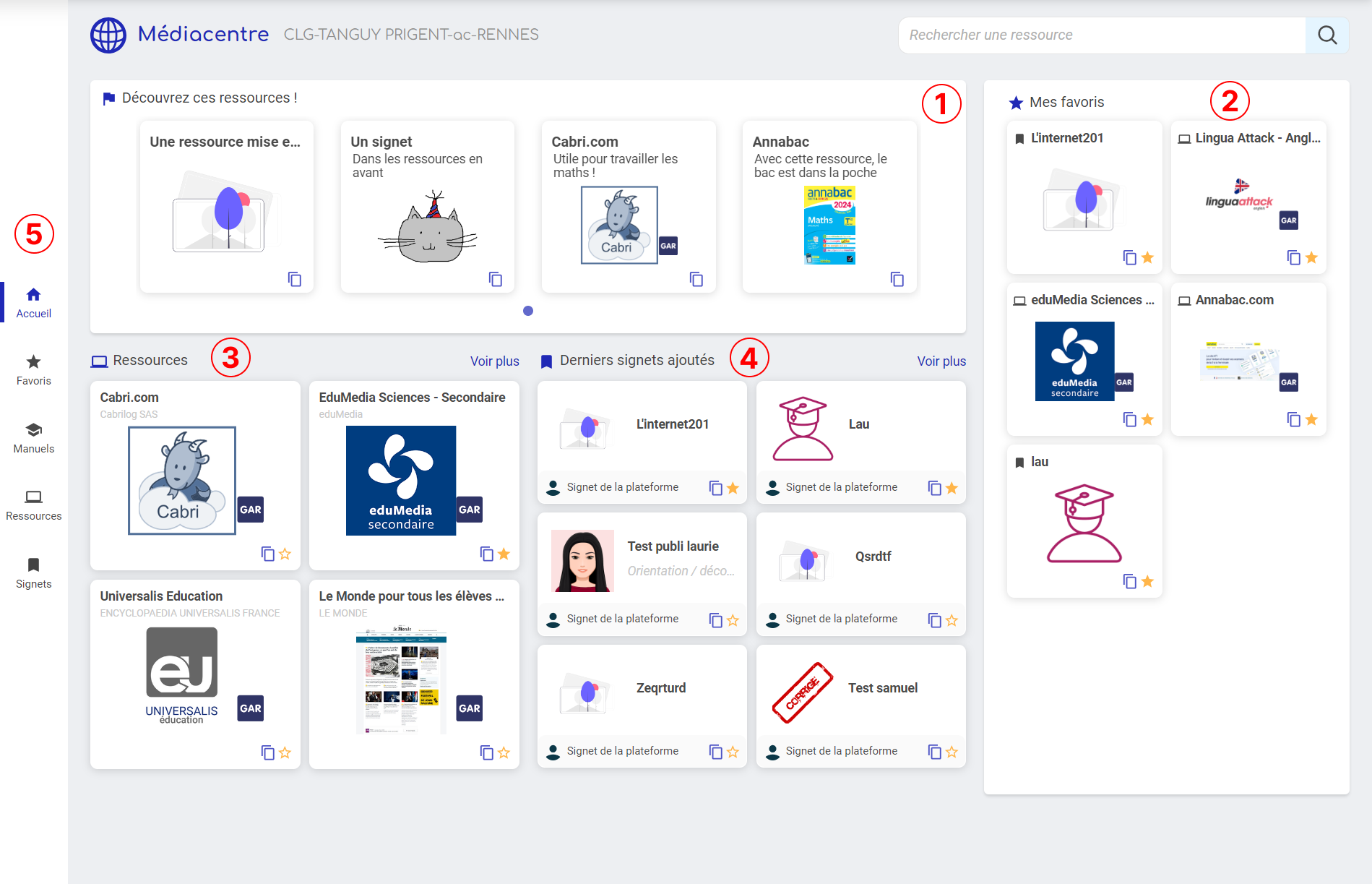This screenshot has width=1372, height=884.
Task: Unfavorite the L'internet201 signet
Action: (733, 488)
